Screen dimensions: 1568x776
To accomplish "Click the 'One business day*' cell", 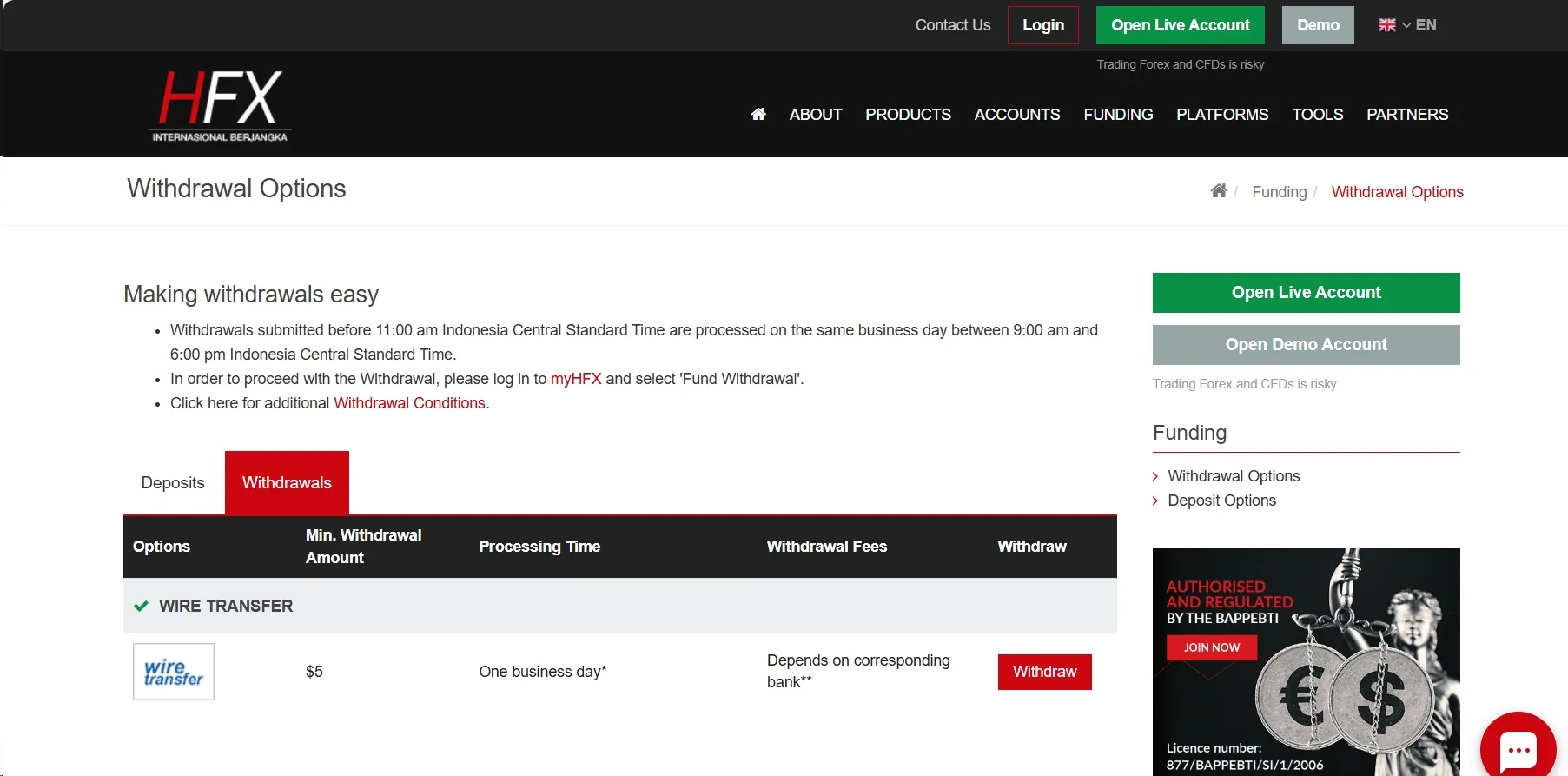I will (x=543, y=672).
